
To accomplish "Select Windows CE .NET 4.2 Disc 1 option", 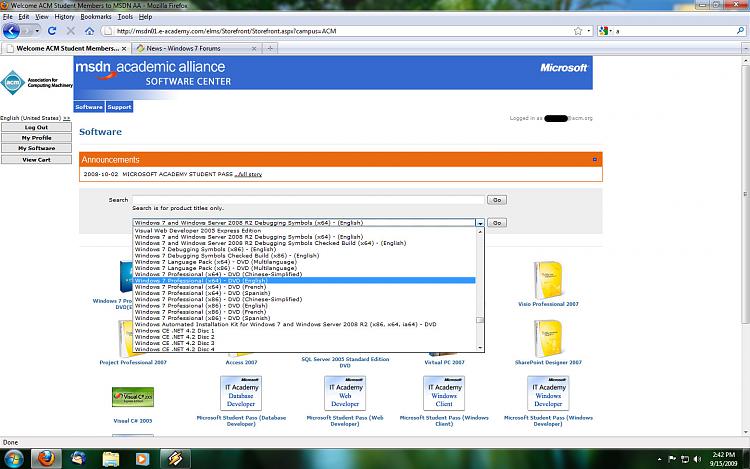I will tap(304, 330).
